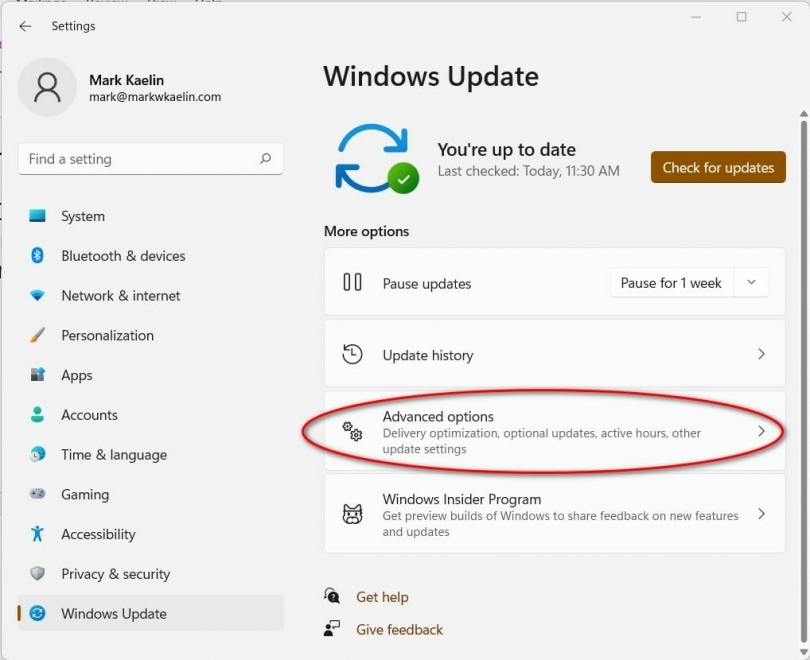810x660 pixels.
Task: Click the back arrow navigation button
Action: (x=24, y=26)
